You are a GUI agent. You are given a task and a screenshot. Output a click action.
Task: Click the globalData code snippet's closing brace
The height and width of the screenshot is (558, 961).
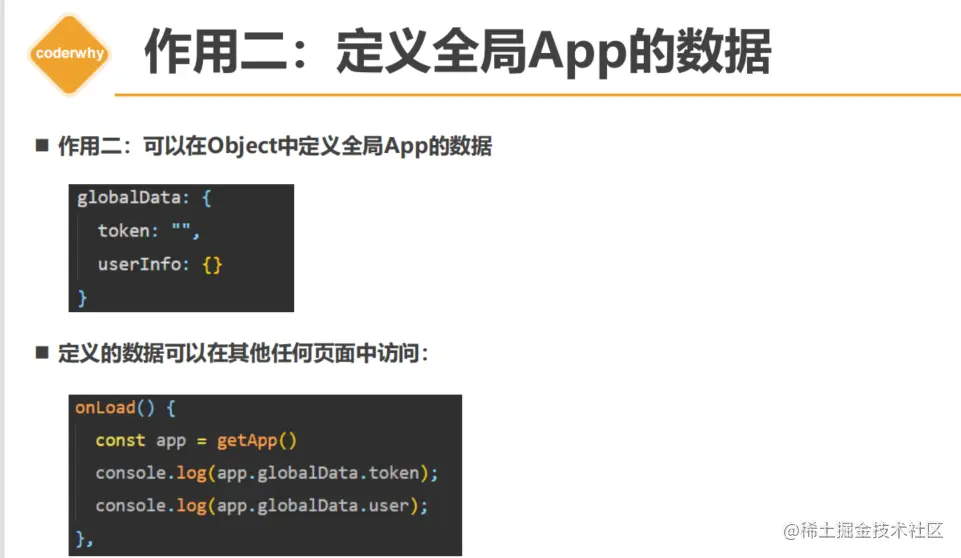point(82,298)
